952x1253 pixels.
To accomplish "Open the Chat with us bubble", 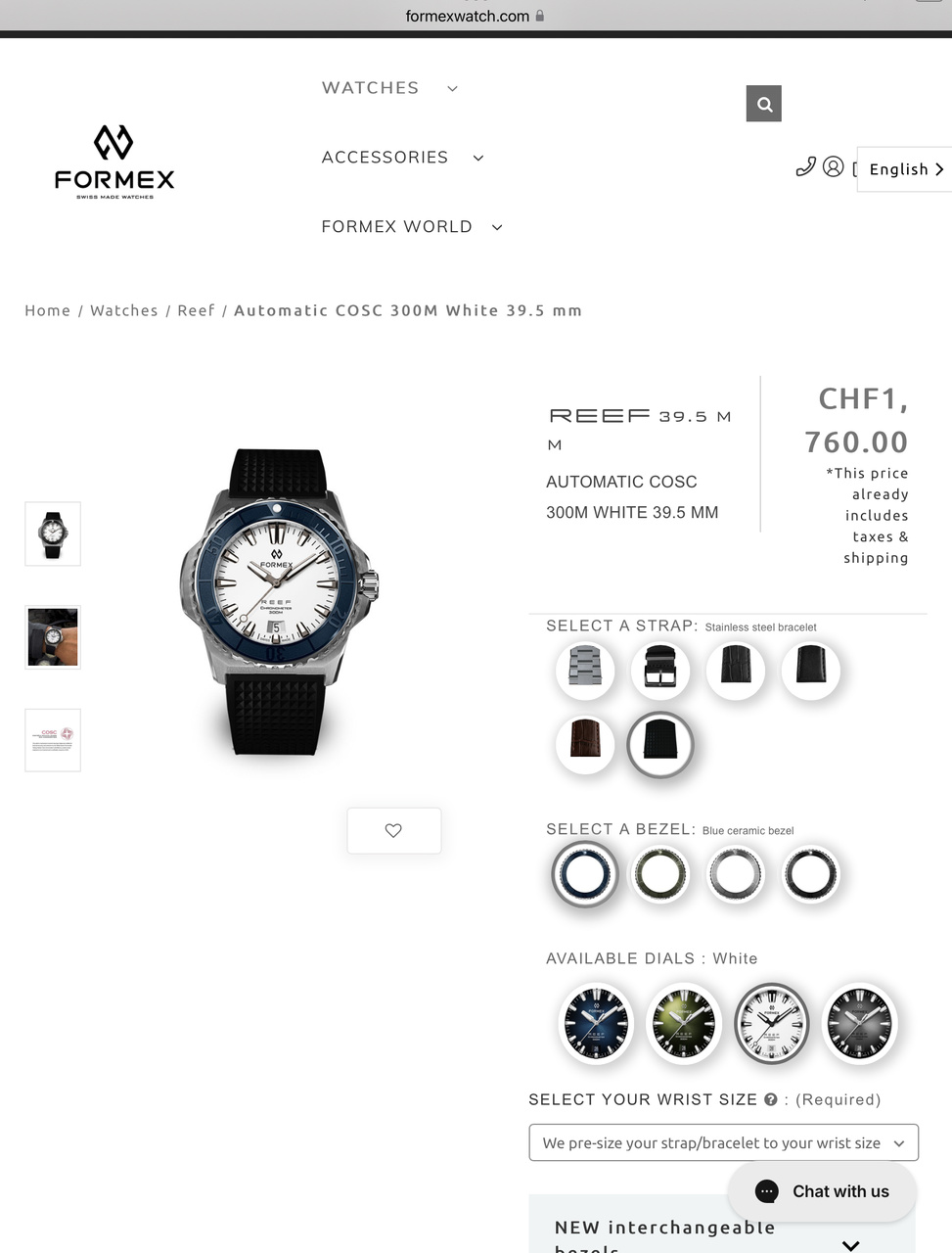I will (x=822, y=1191).
